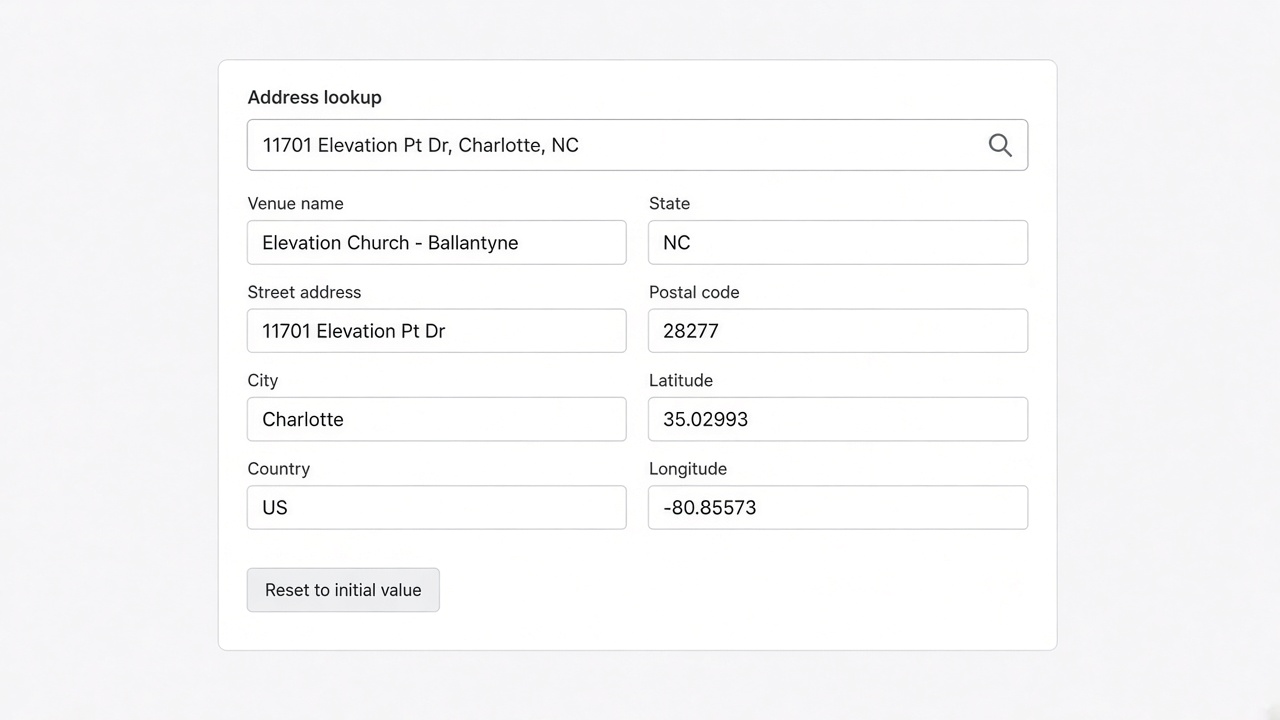Focus the Address lookup search field

click(x=637, y=145)
